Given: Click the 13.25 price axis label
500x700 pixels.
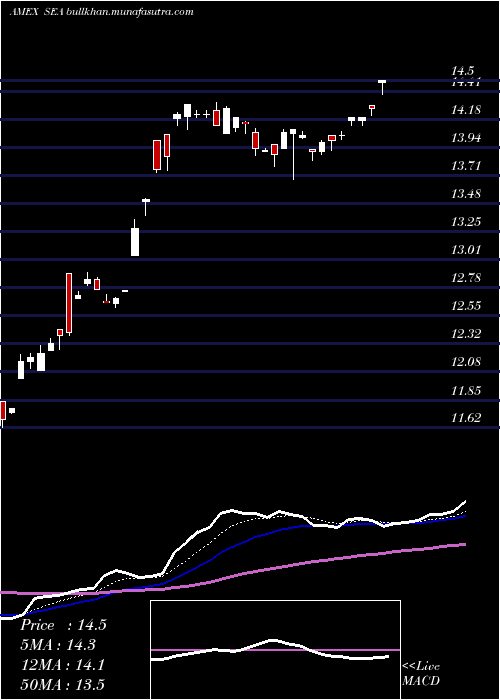Looking at the screenshot, I should click(x=466, y=221).
